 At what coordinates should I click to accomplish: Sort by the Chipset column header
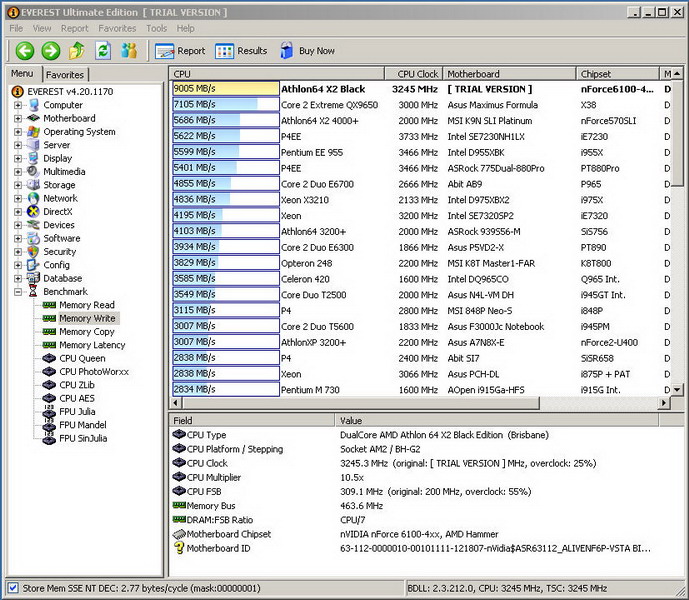(x=618, y=74)
